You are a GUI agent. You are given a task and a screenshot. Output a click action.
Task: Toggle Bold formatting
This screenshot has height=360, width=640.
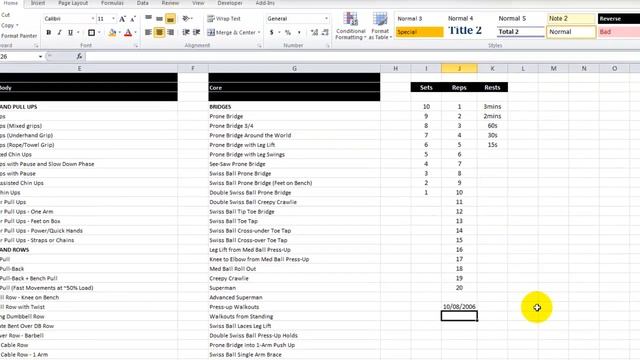tap(49, 32)
